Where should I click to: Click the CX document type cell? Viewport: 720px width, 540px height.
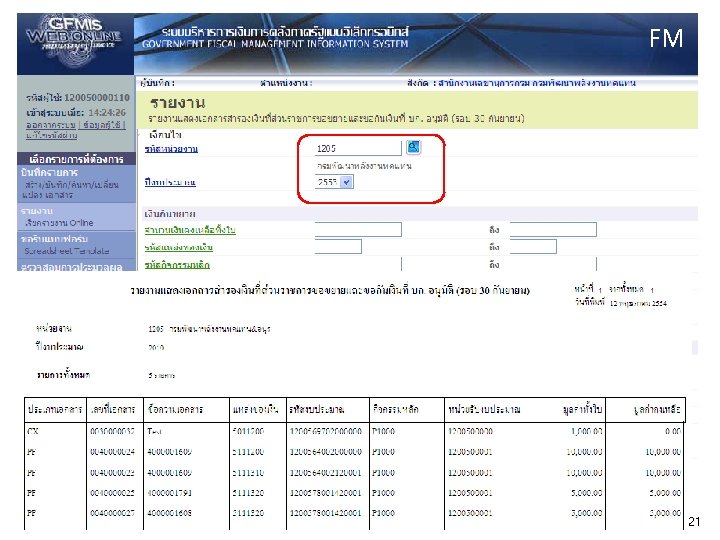pos(33,431)
